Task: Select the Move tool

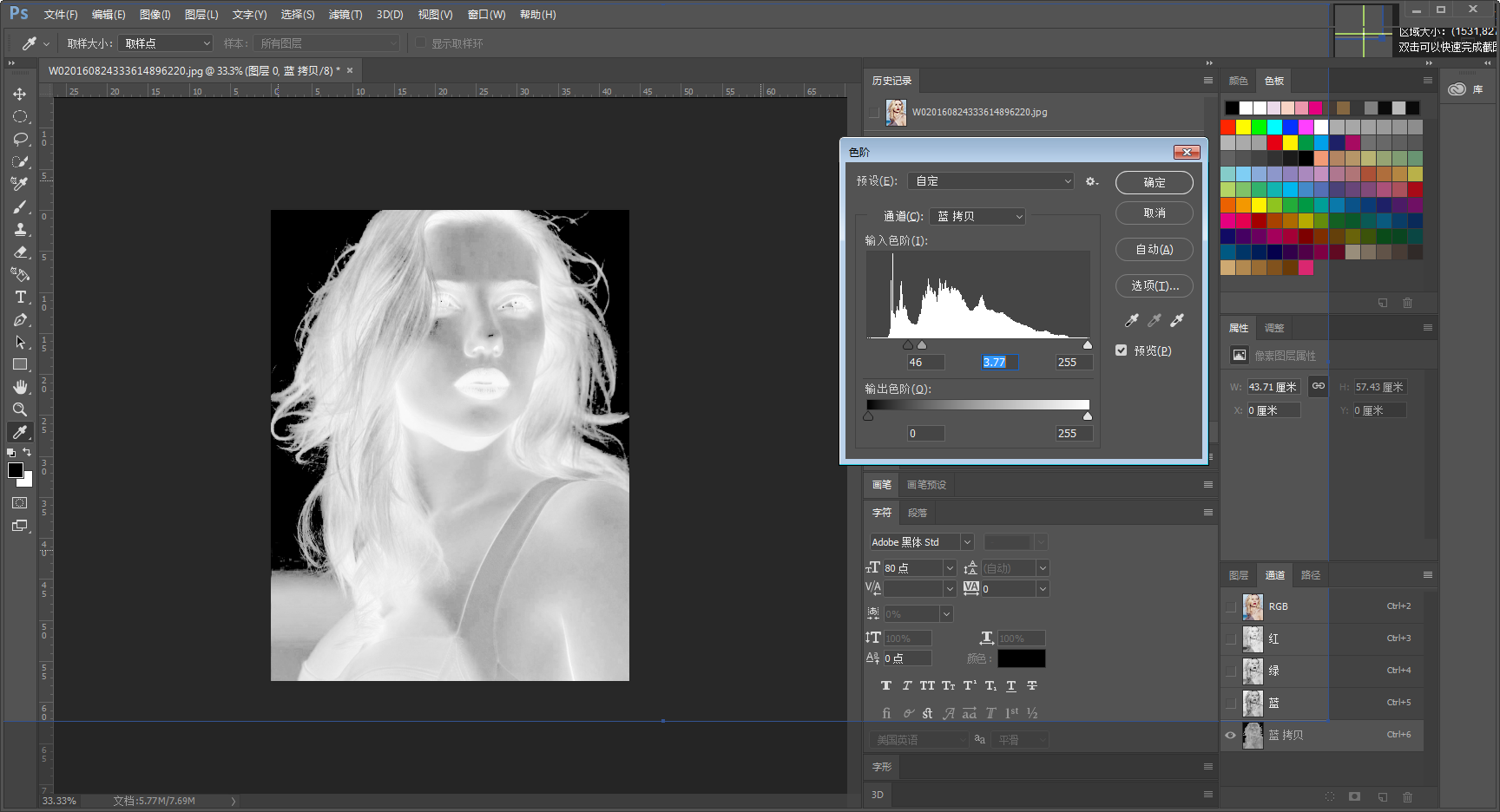Action: tap(20, 94)
